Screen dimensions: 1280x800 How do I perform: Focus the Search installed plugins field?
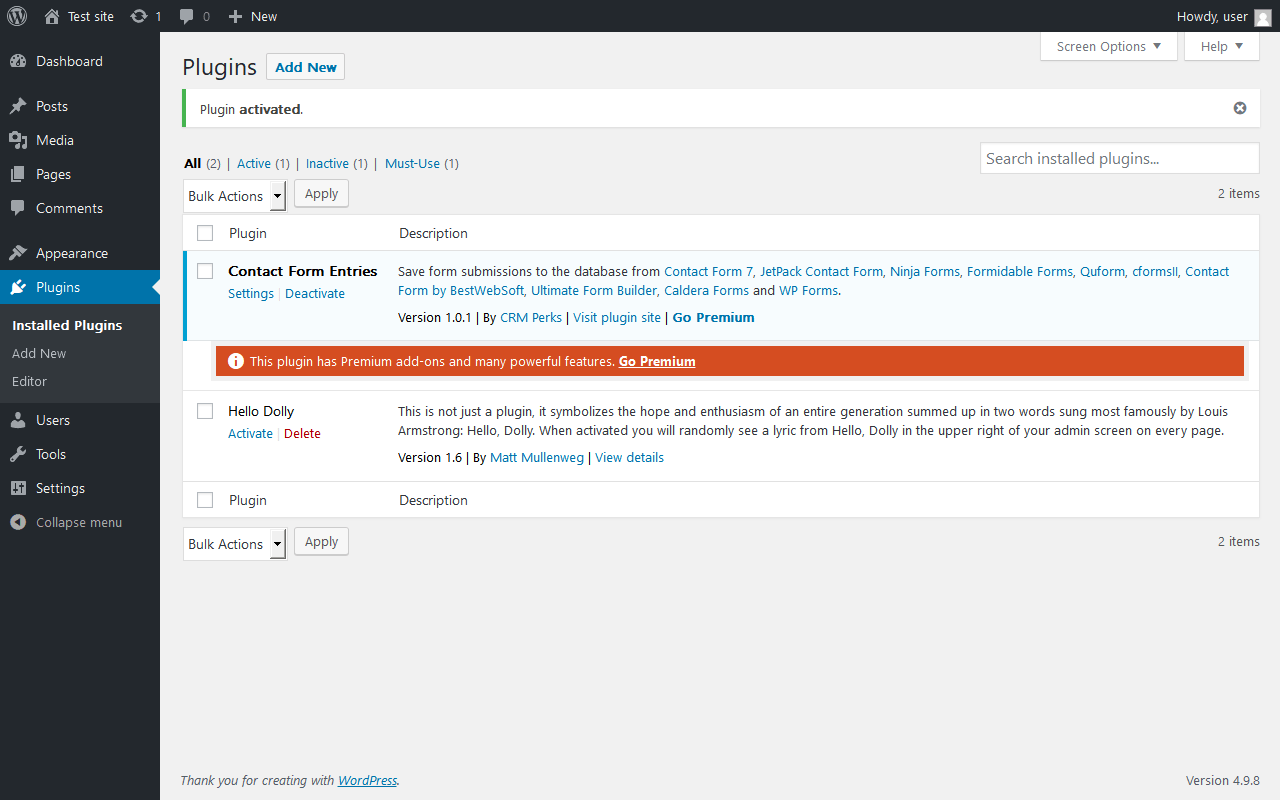tap(1120, 158)
